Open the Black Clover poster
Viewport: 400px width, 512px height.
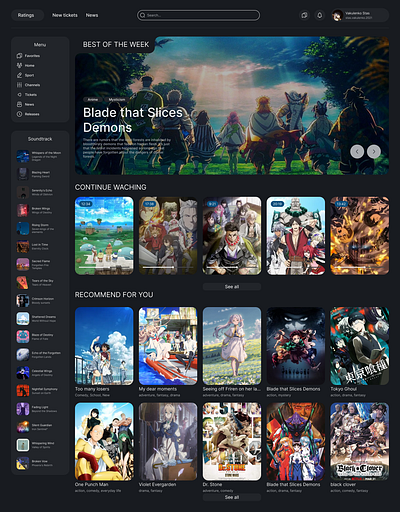click(359, 441)
